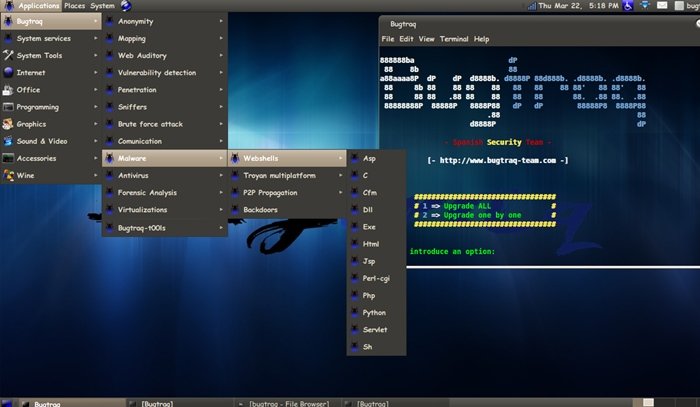Screen dimensions: 700x407
Task: Click the bug icon next to Webshells
Action: [x=235, y=158]
